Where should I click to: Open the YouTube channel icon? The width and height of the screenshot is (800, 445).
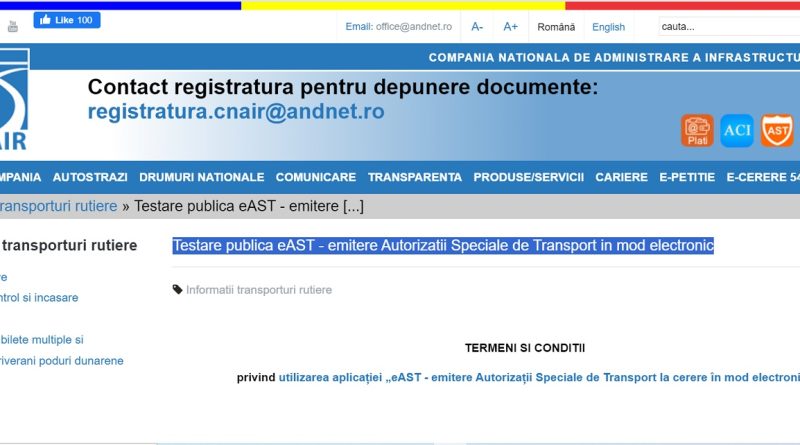coord(13,26)
